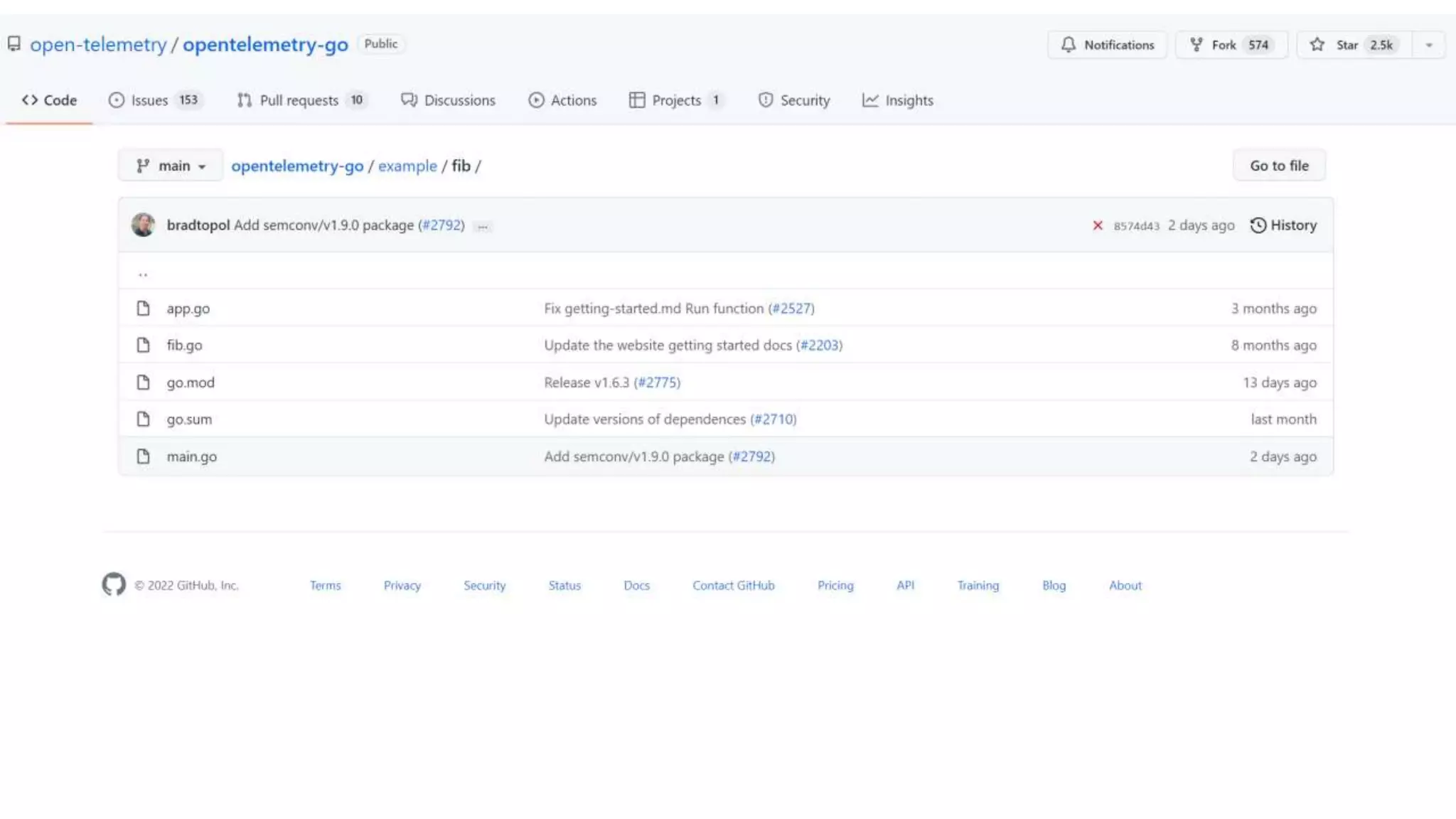Open commit History with clock icon
Image resolution: width=1456 pixels, height=819 pixels.
[1283, 225]
